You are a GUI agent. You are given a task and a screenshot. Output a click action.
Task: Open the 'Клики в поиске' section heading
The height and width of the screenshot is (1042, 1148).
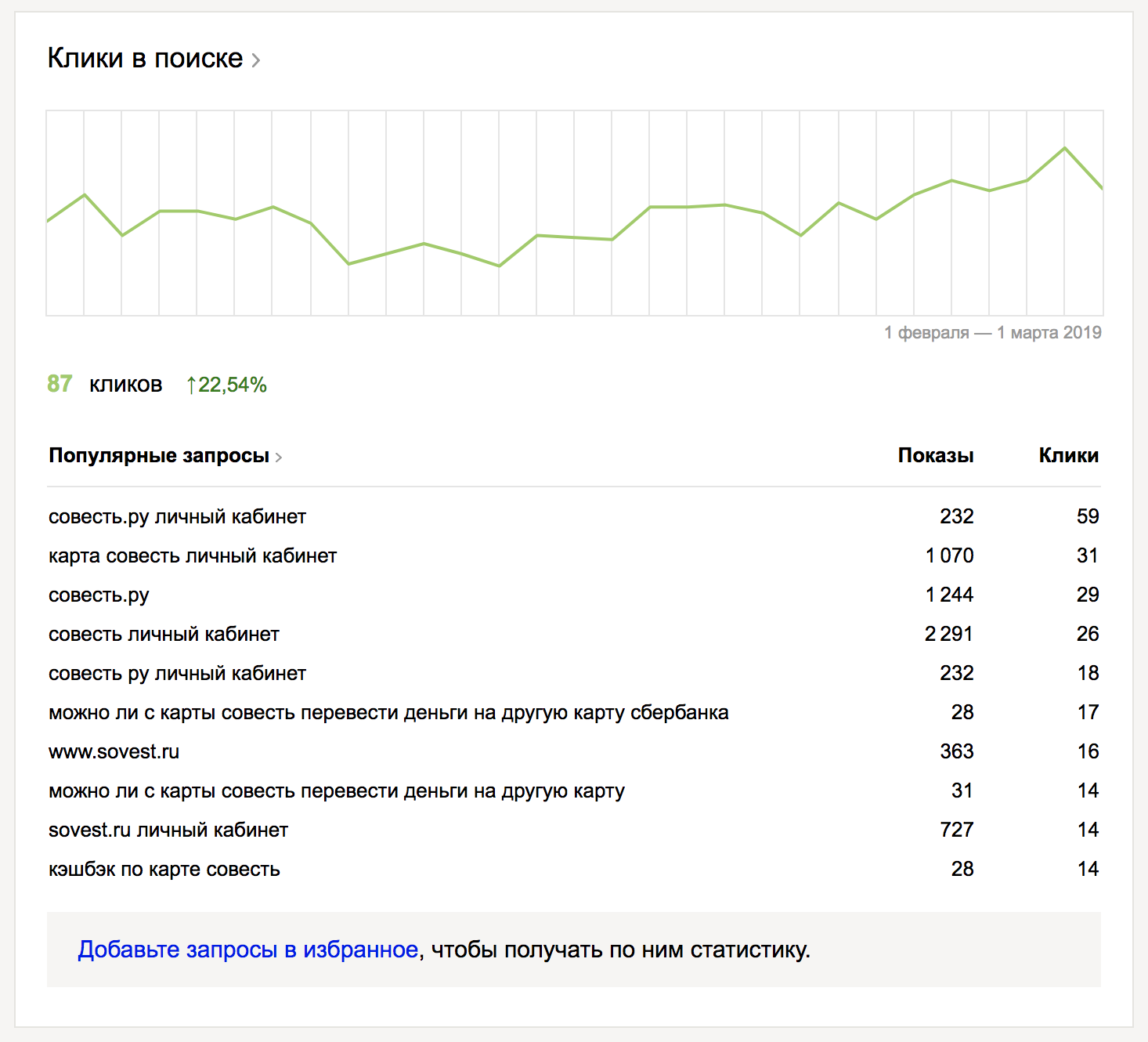pyautogui.click(x=145, y=59)
